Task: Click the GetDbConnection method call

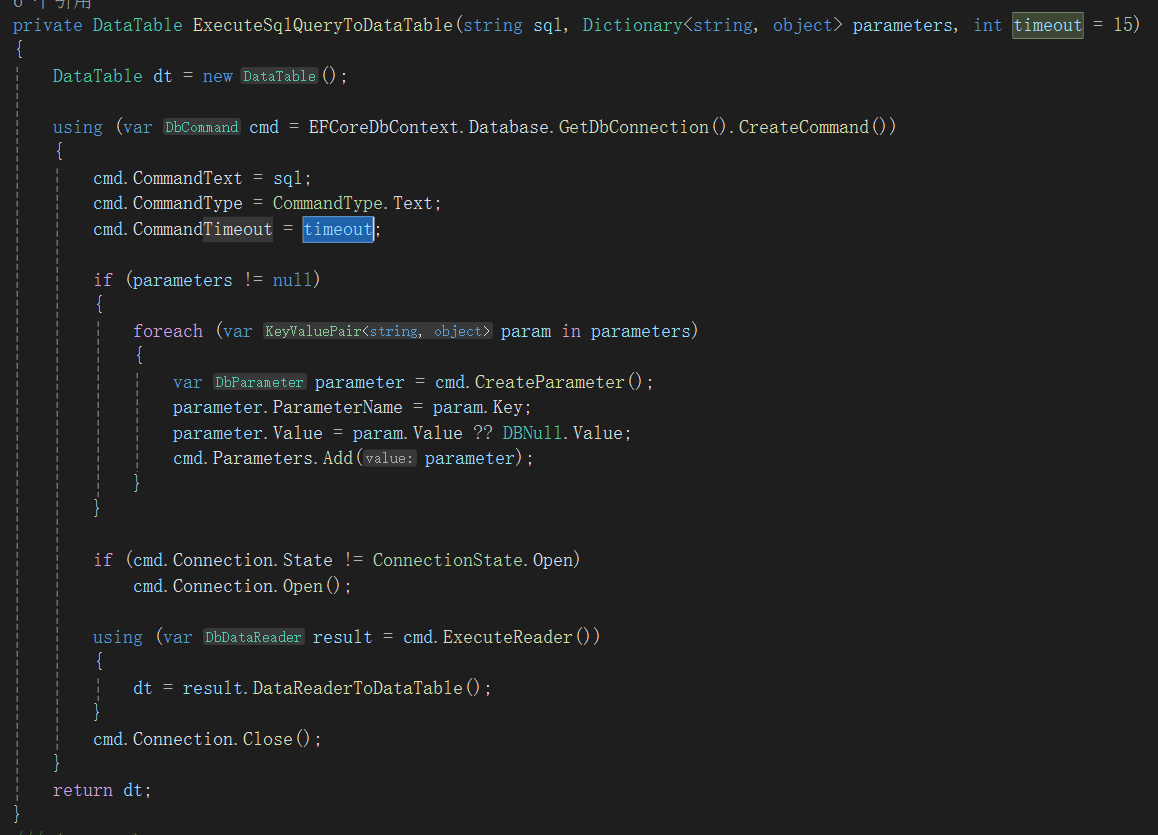Action: 634,127
